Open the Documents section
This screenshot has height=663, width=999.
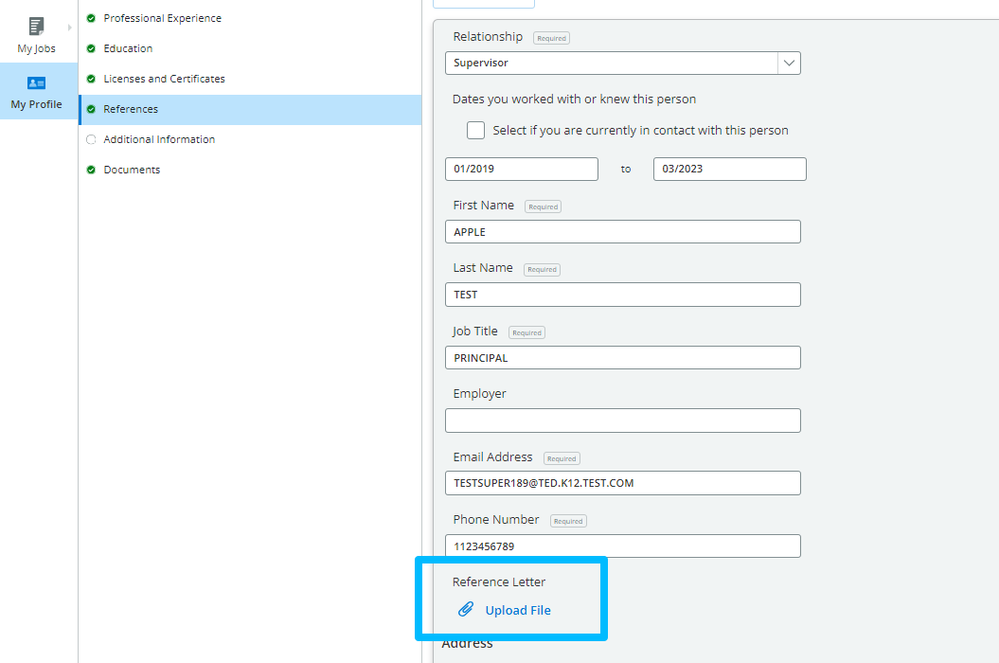point(131,169)
